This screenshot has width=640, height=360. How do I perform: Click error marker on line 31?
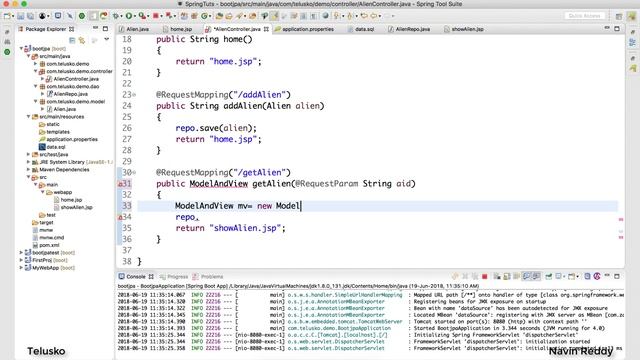[120, 184]
